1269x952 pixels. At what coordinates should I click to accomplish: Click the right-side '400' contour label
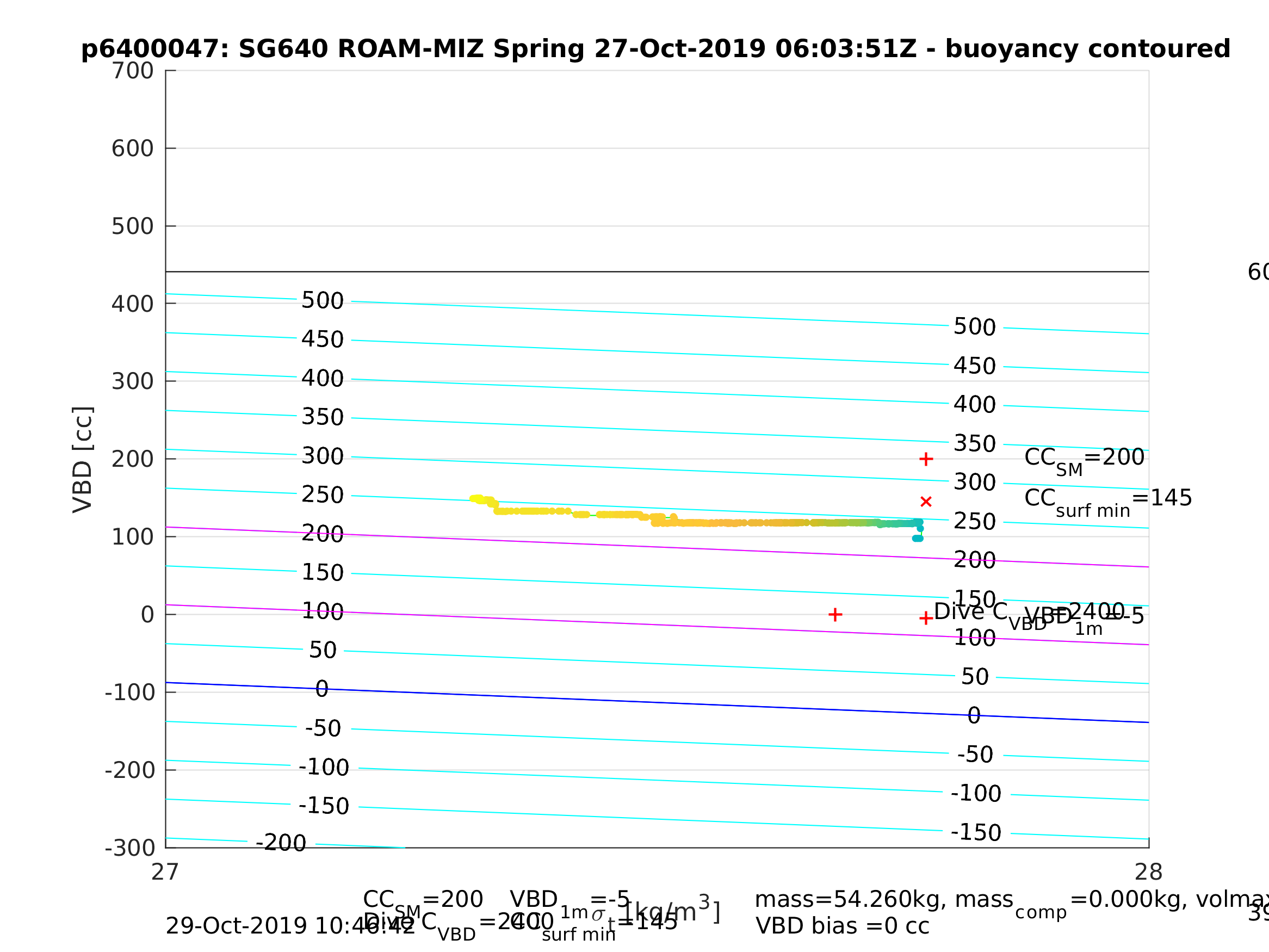click(975, 405)
